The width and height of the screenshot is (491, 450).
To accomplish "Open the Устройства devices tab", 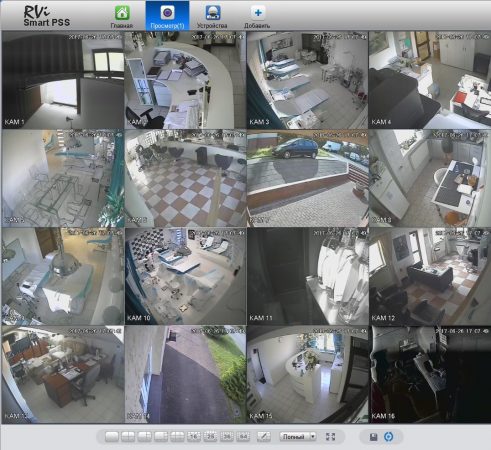I will [x=212, y=16].
